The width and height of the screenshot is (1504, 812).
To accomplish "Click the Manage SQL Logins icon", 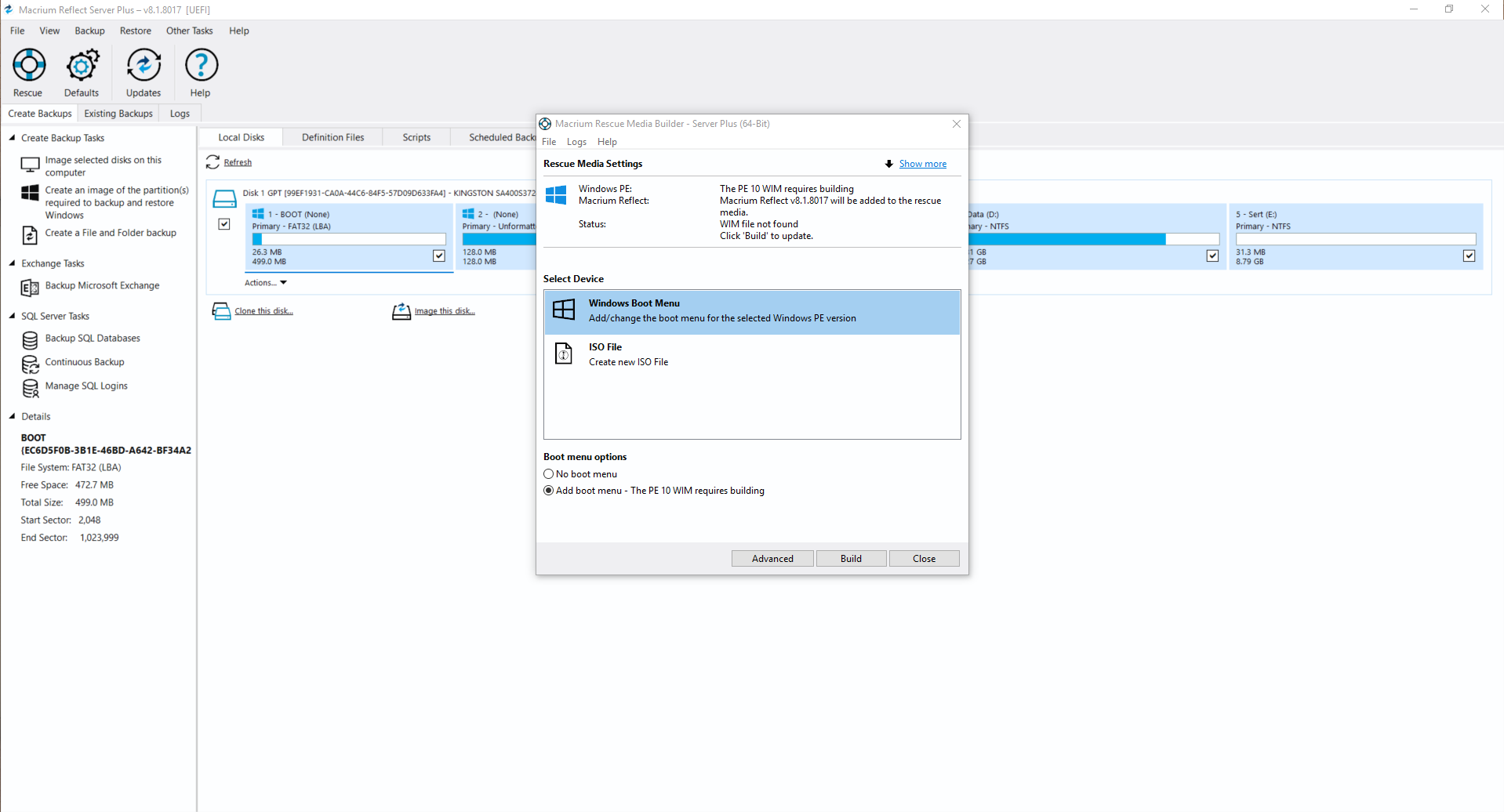I will point(30,388).
